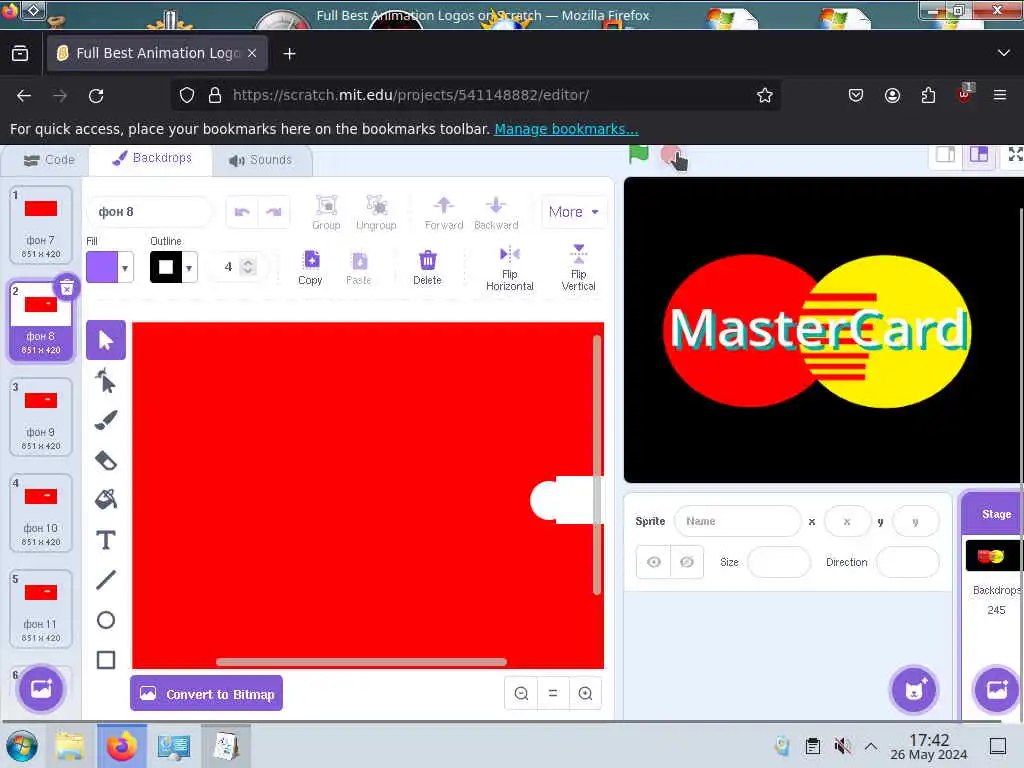Click the purple Fill color swatch
The height and width of the screenshot is (768, 1024).
tap(102, 267)
